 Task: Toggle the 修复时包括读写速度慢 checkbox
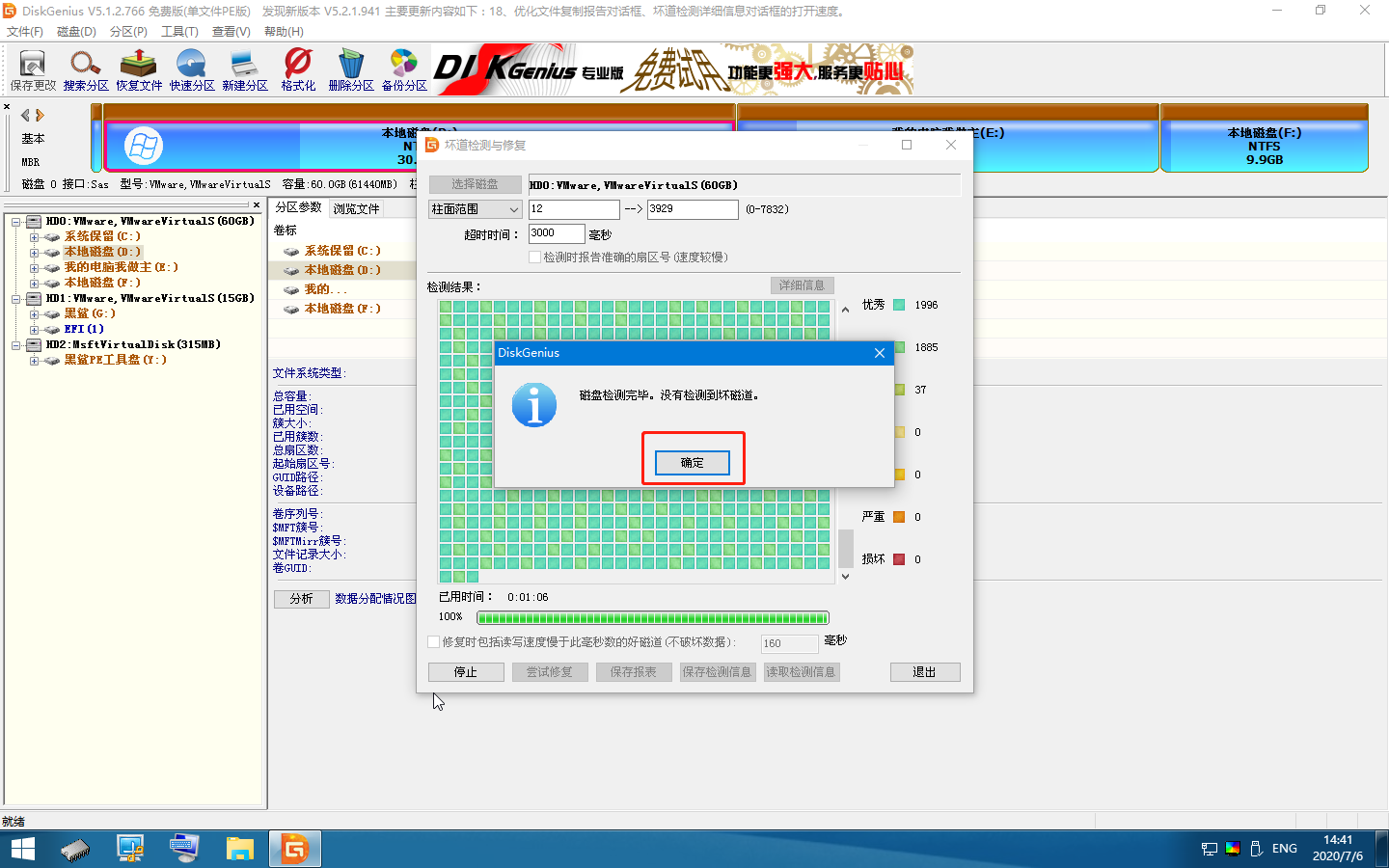point(433,641)
